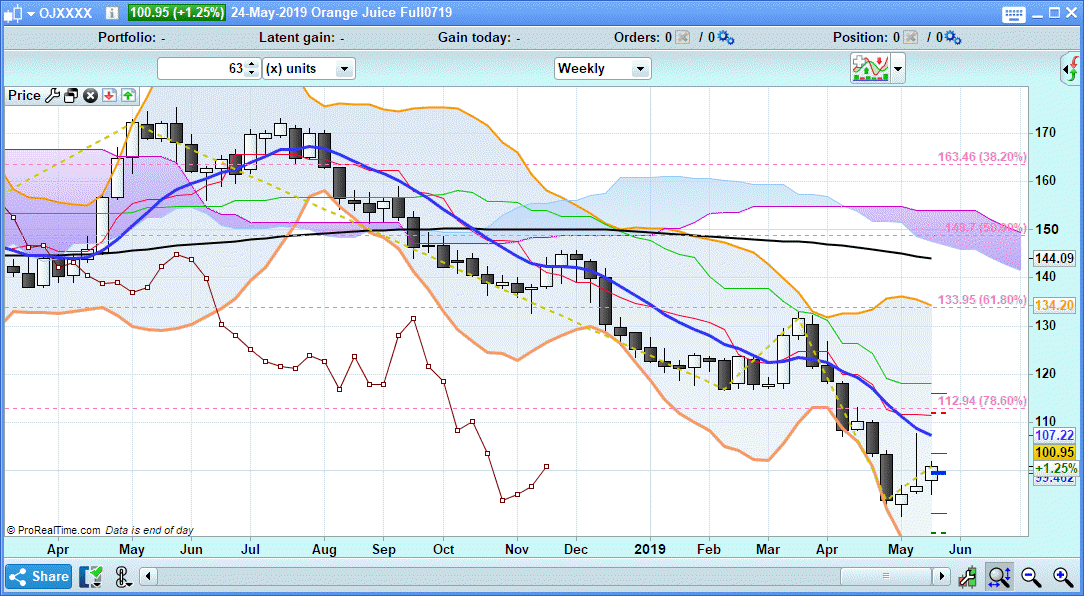Screen dimensions: 1084x596
Task: Open settings gears beside Position
Action: tap(953, 38)
